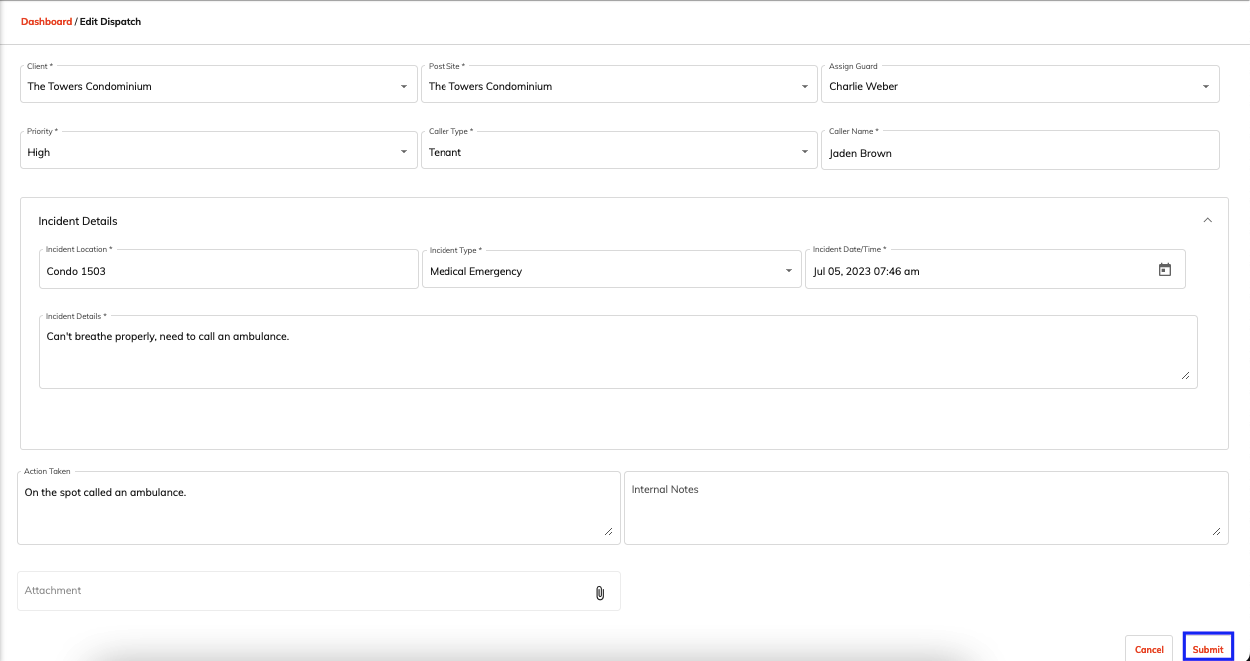Open the Priority dropdown
1250x661 pixels.
[404, 150]
